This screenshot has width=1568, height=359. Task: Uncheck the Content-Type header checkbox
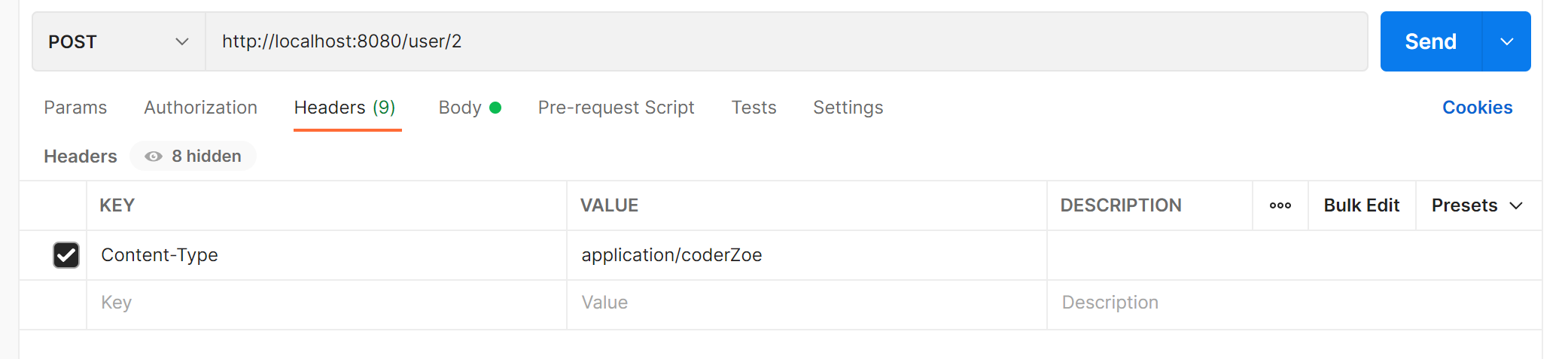pos(66,255)
